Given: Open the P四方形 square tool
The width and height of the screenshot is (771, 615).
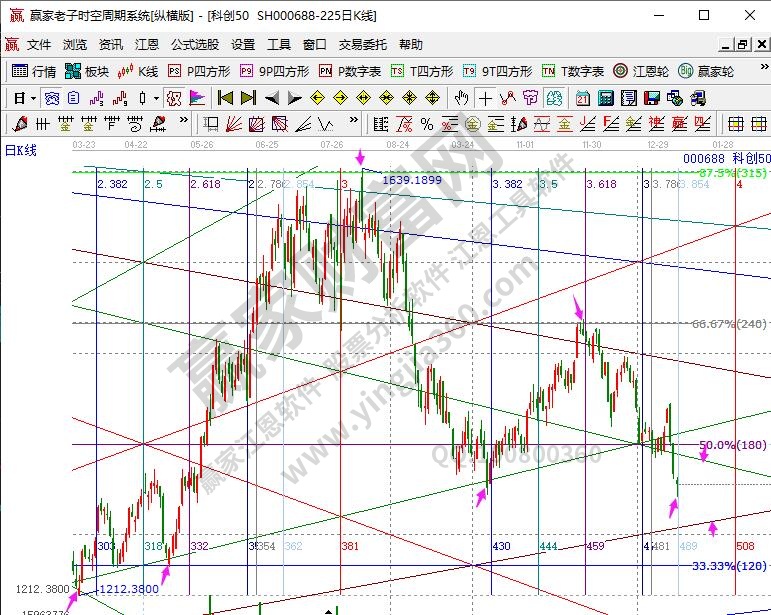Looking at the screenshot, I should 198,71.
